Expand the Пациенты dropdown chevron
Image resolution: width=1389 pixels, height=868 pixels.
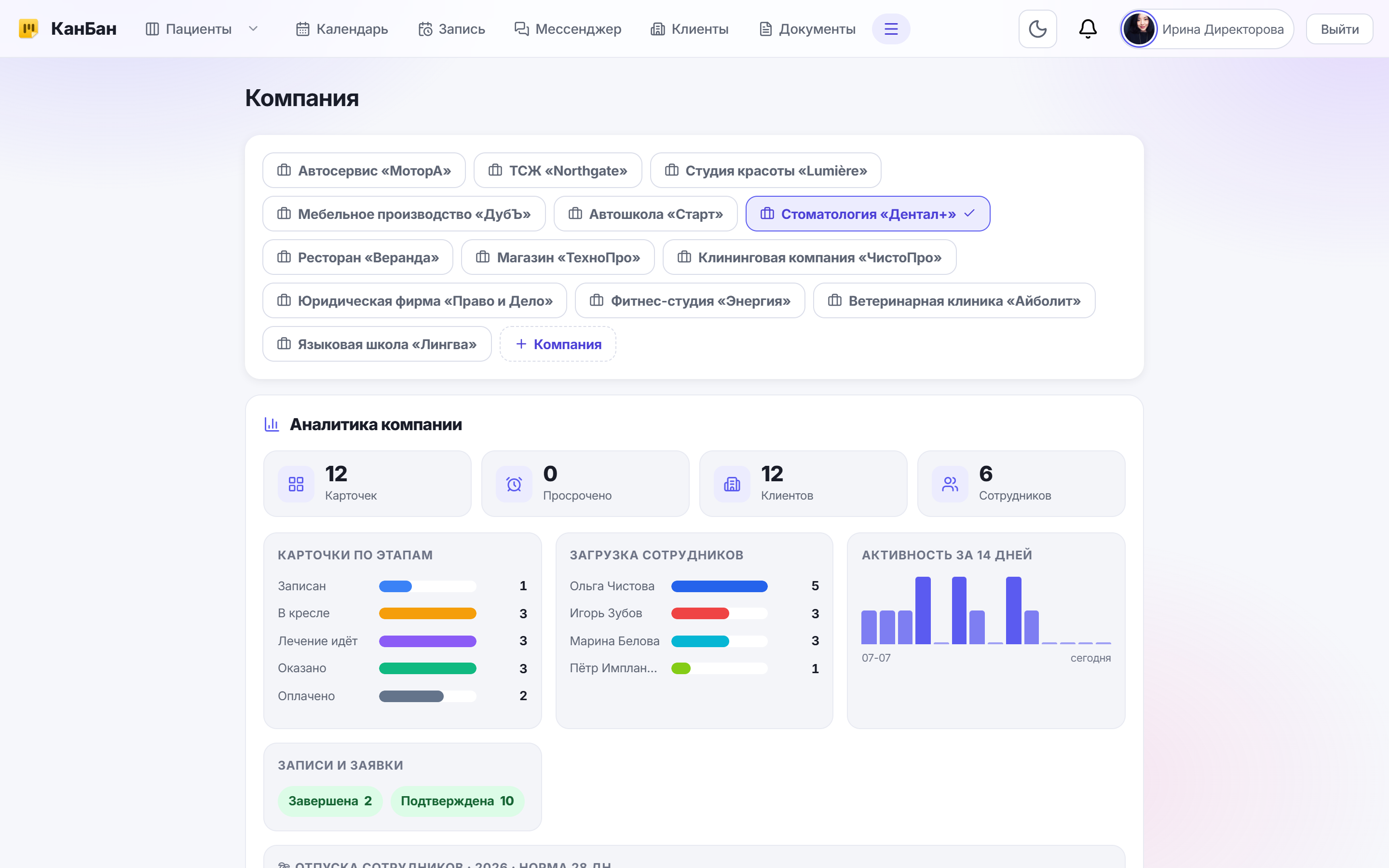pyautogui.click(x=253, y=29)
